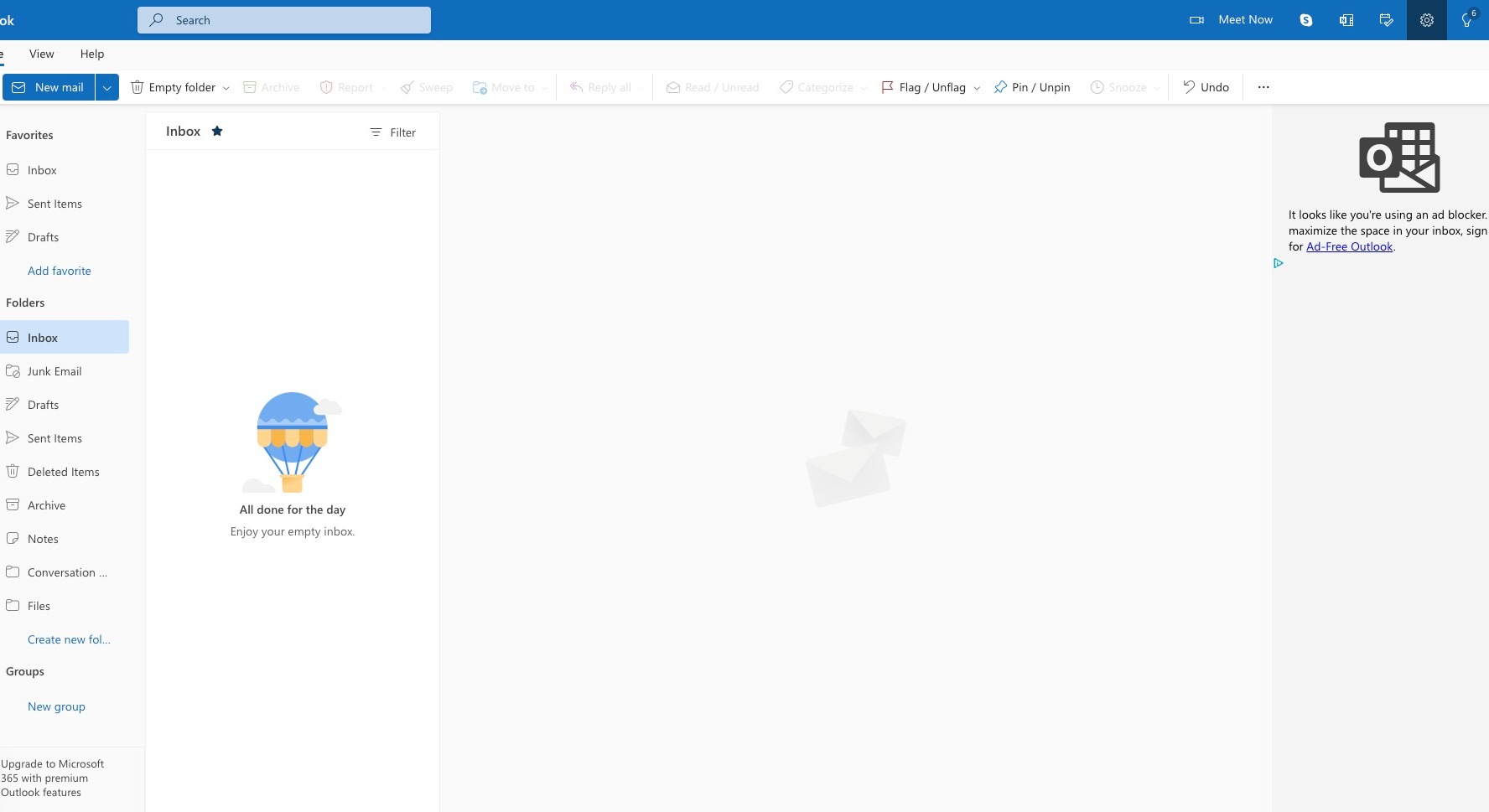Switch to the View tab
Screen dimensions: 1489x812
[x=42, y=54]
